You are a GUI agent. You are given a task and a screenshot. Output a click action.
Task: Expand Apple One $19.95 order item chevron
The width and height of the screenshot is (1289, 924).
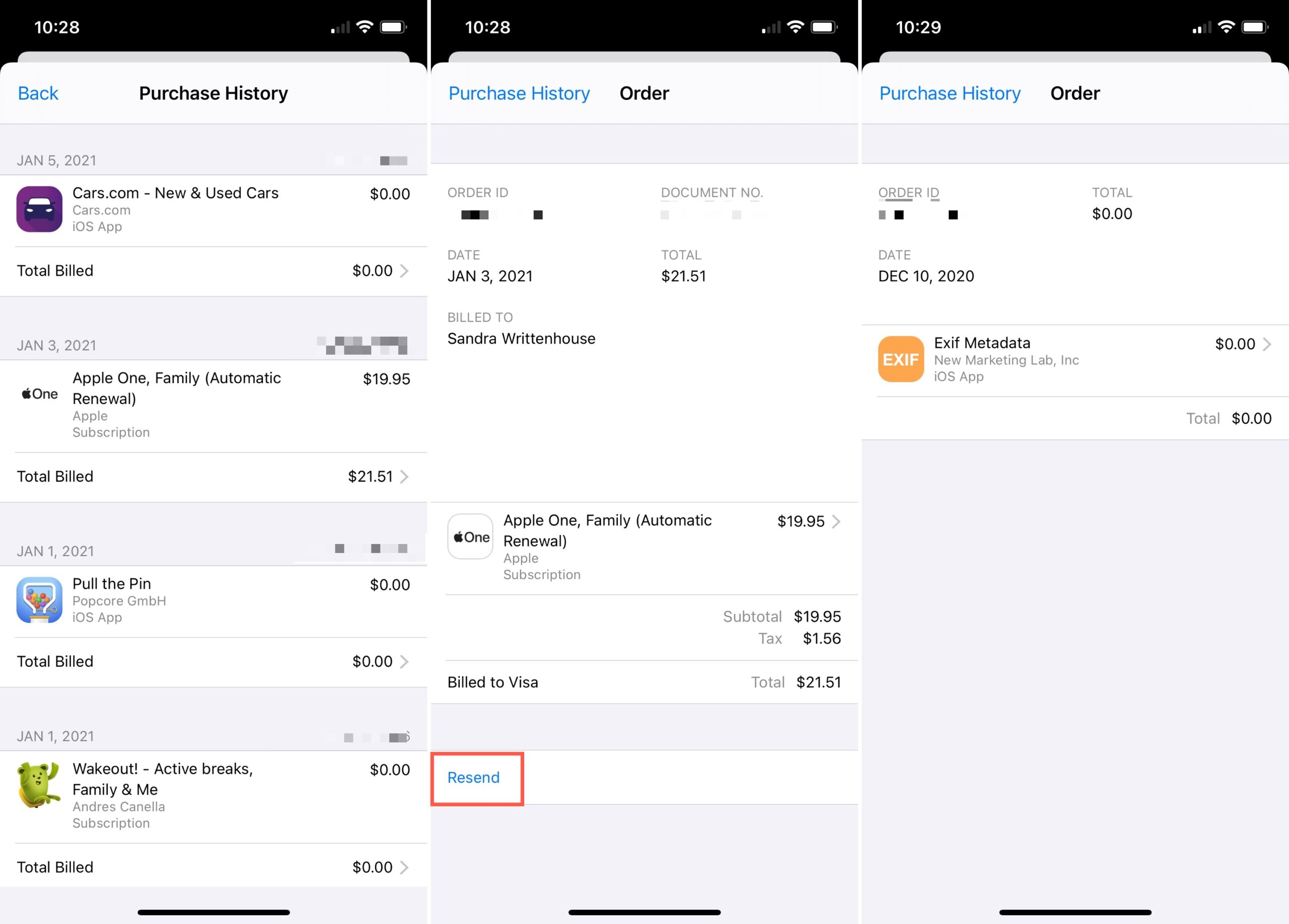coord(836,521)
